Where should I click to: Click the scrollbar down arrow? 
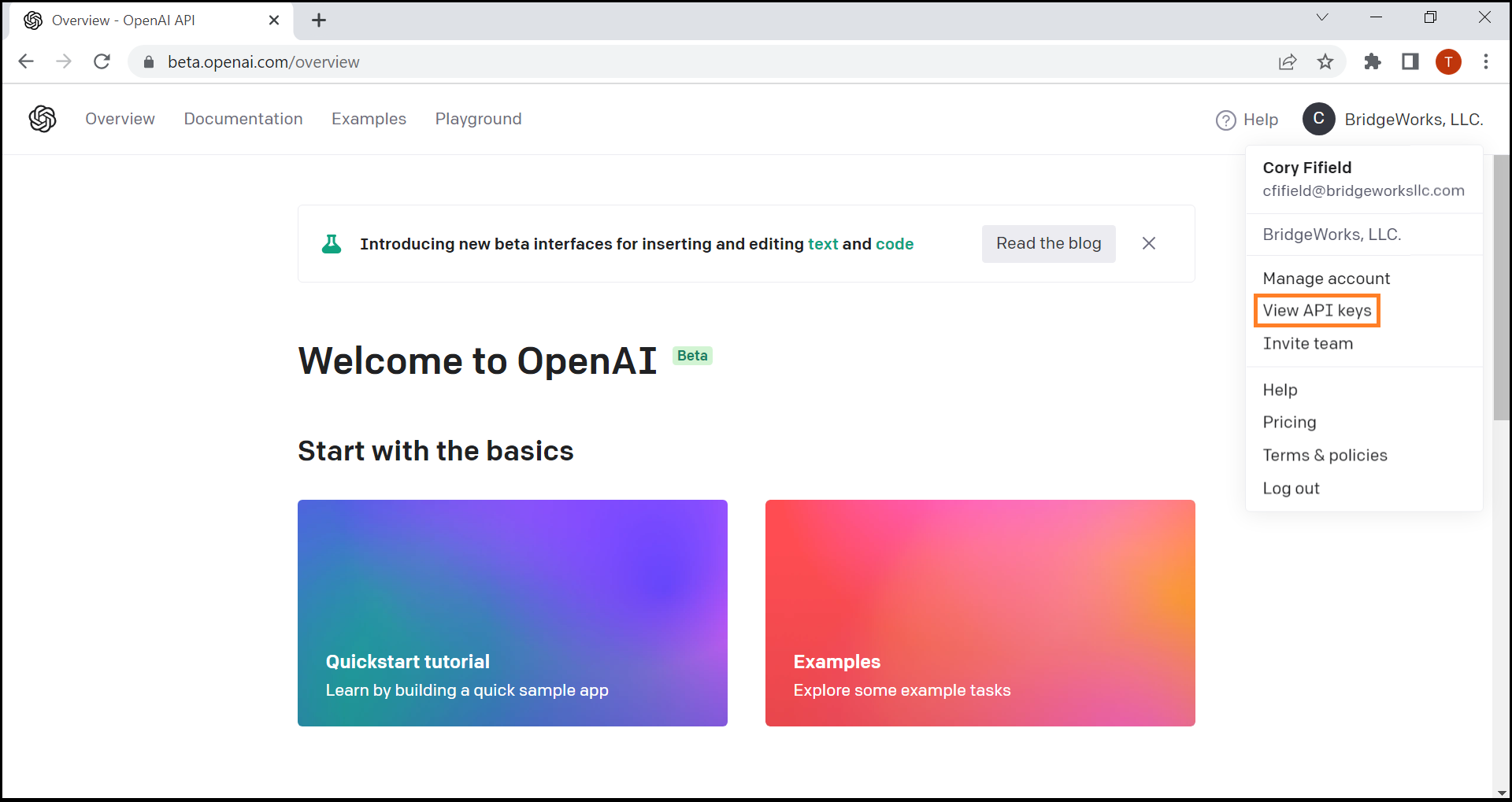pyautogui.click(x=1501, y=793)
